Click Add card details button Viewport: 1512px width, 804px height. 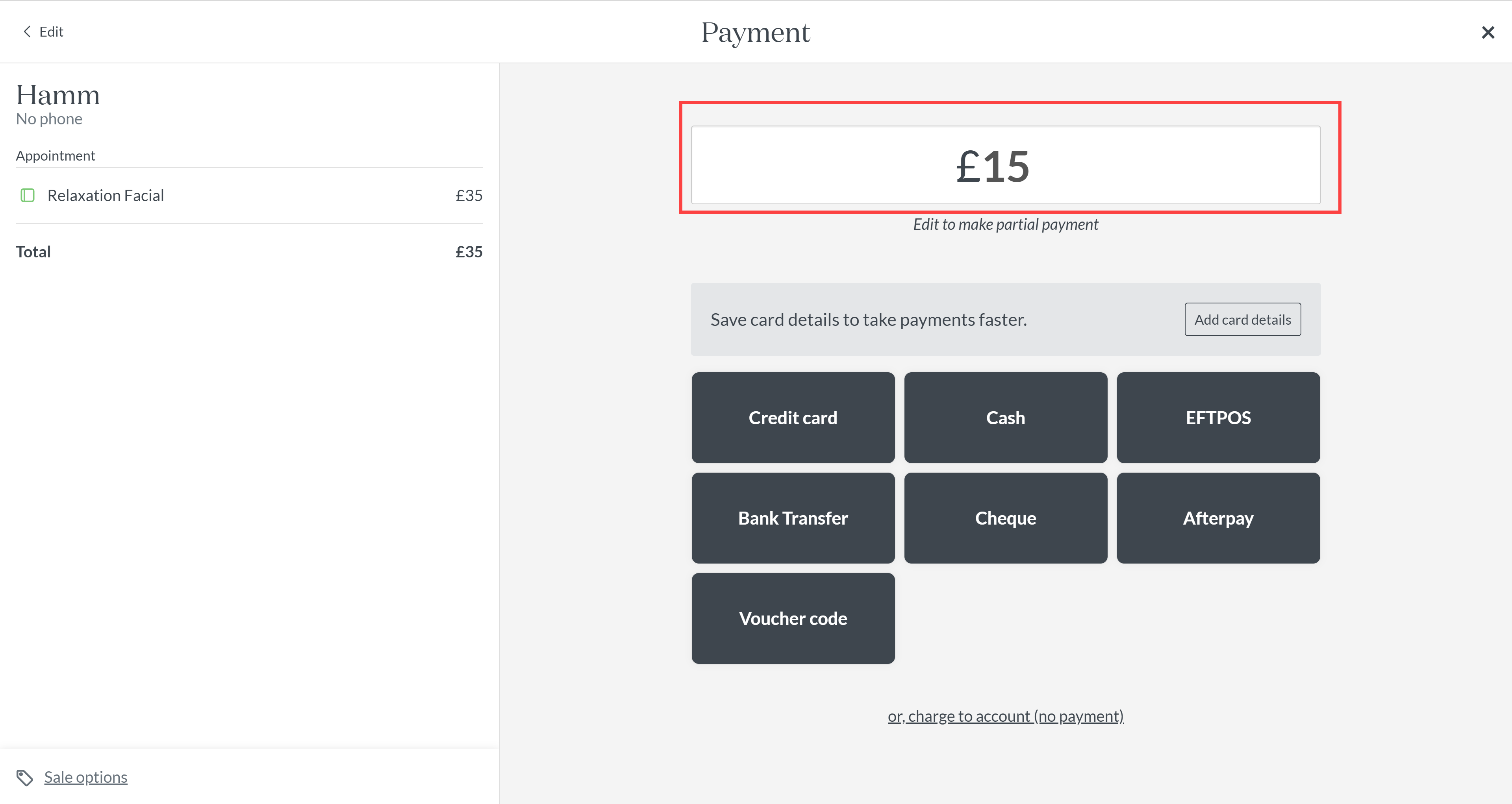tap(1243, 320)
